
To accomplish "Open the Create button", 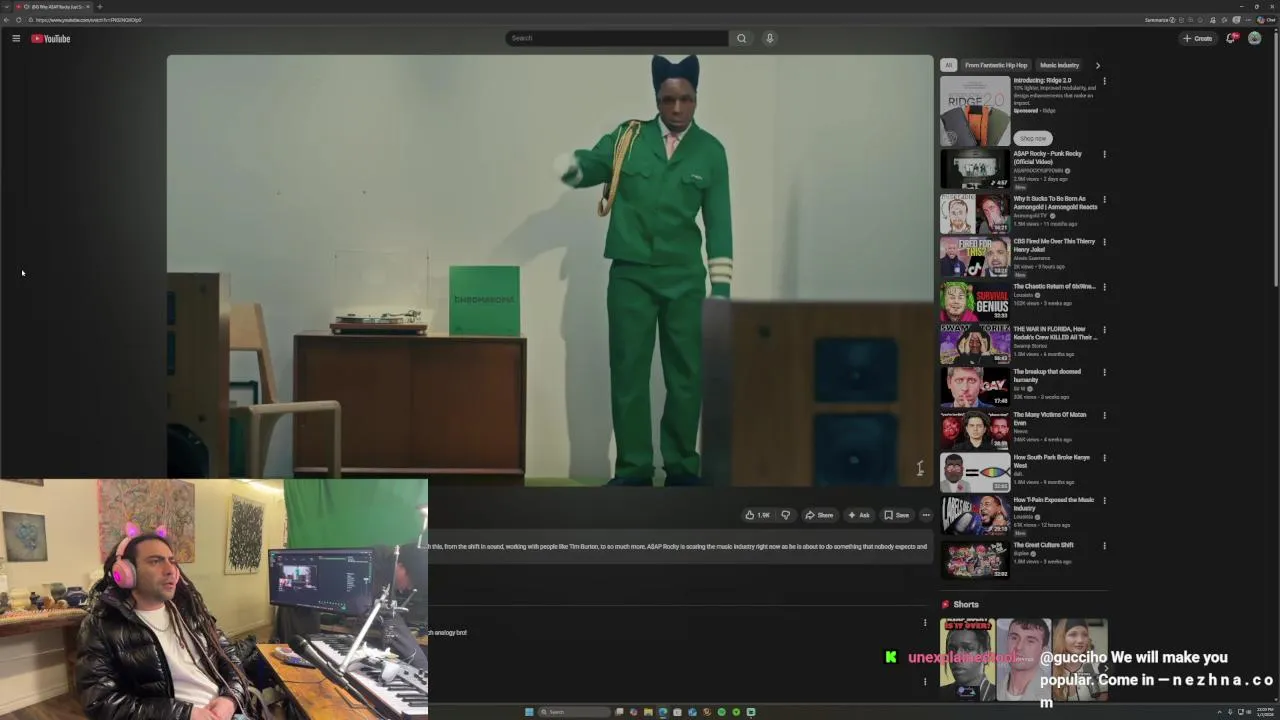I will [x=1197, y=38].
